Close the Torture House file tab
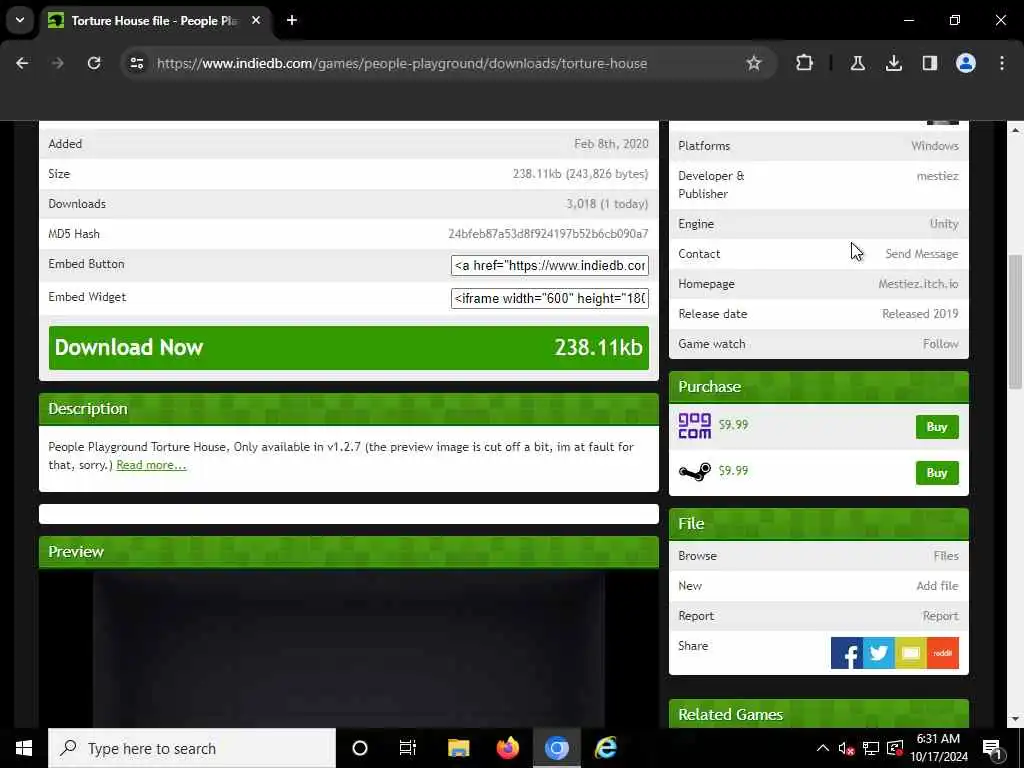The image size is (1024, 768). (256, 20)
